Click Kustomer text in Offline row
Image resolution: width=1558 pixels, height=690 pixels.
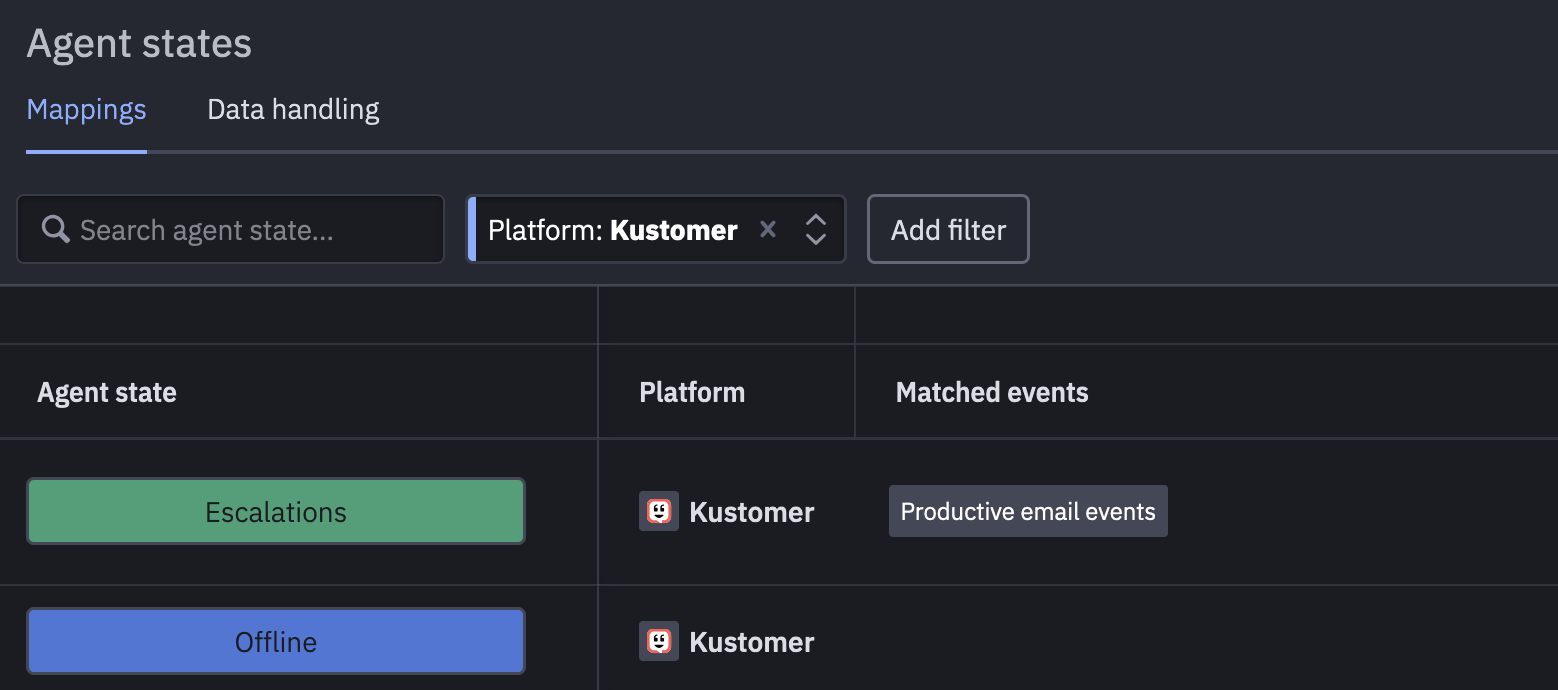click(x=752, y=642)
